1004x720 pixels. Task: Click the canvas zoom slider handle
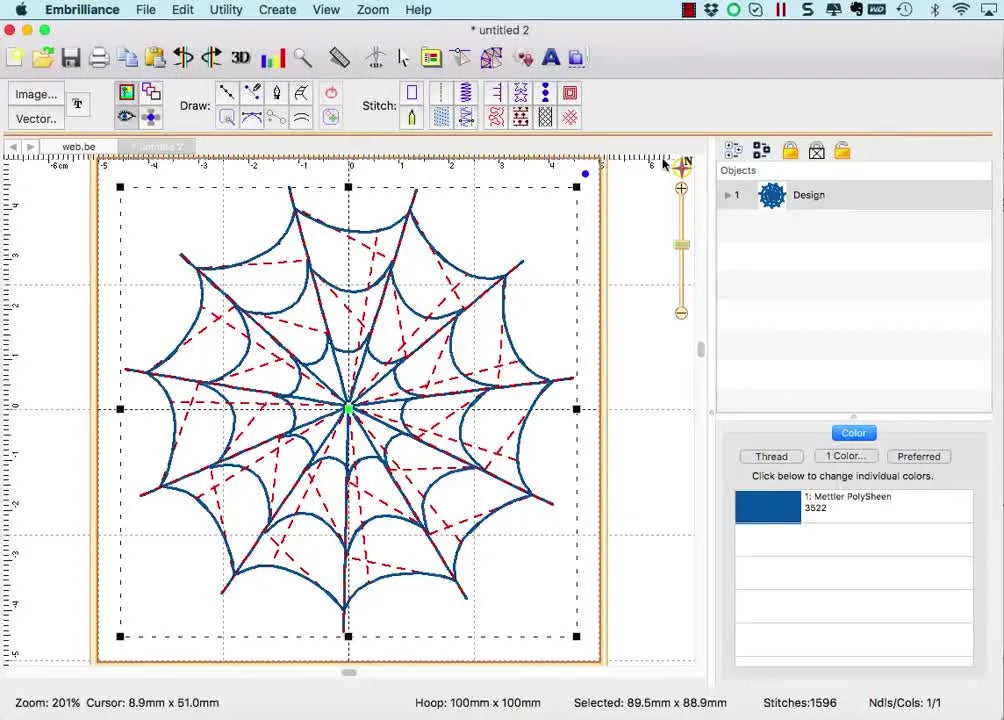681,245
